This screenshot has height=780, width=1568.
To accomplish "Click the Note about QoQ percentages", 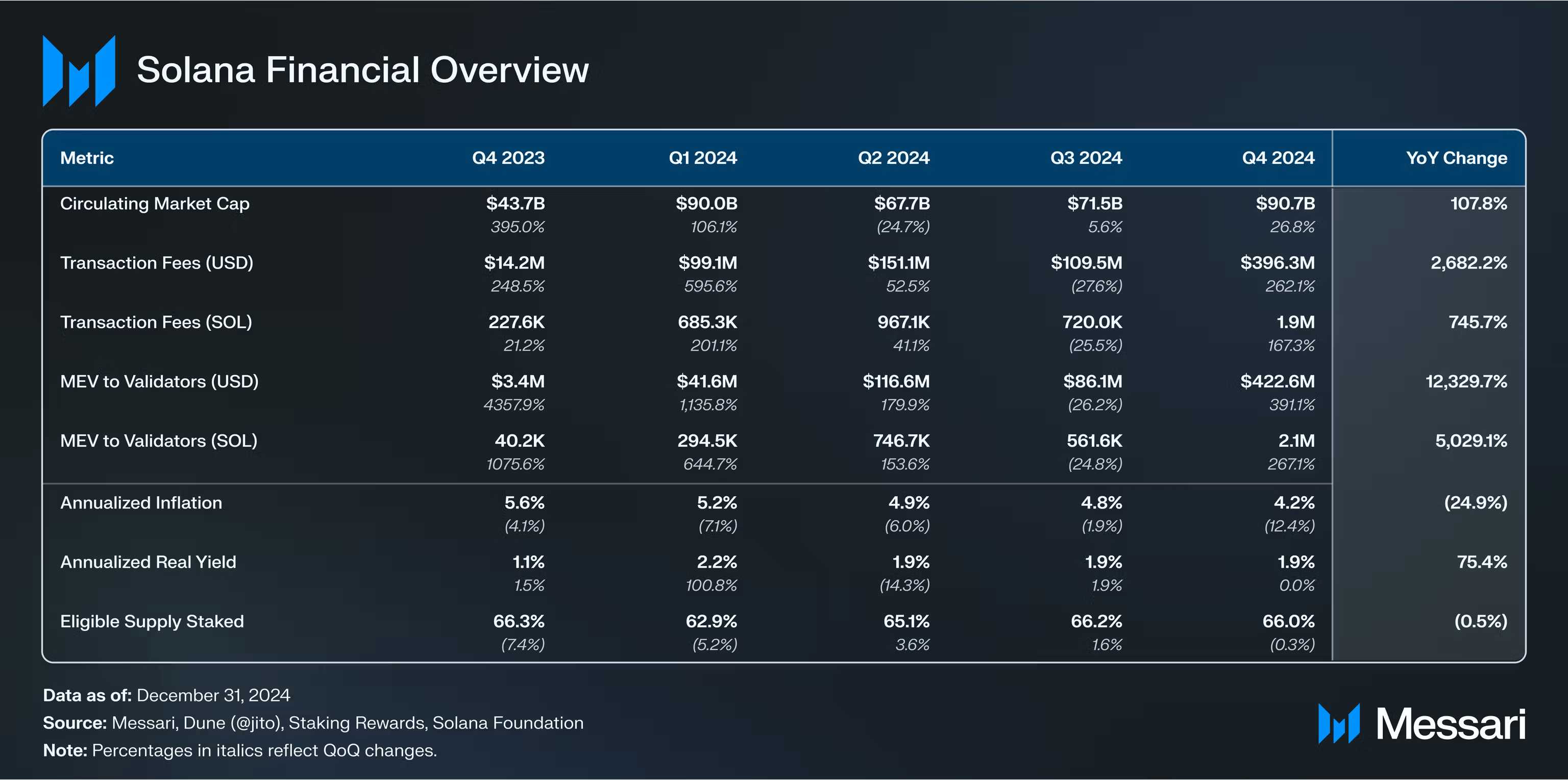I will pos(240,751).
